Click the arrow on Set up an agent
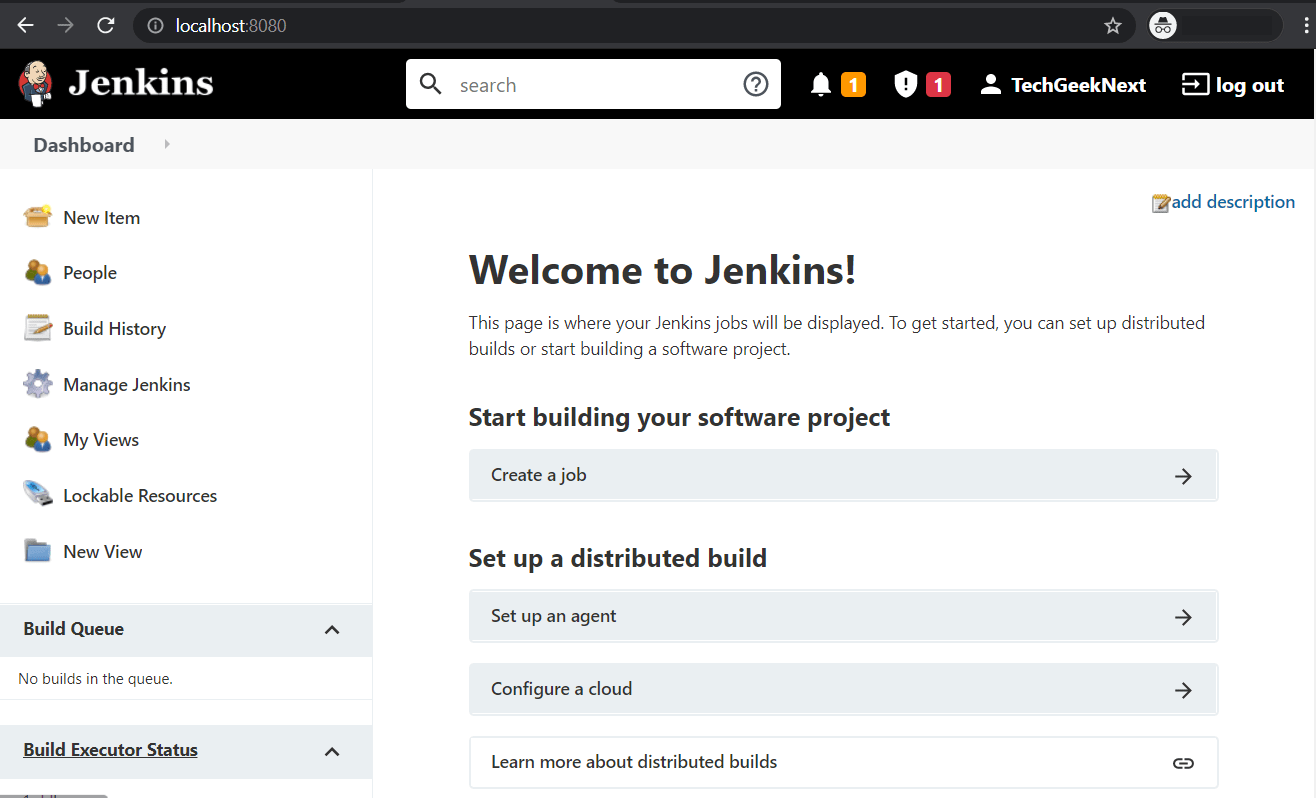1316x798 pixels. 1183,617
